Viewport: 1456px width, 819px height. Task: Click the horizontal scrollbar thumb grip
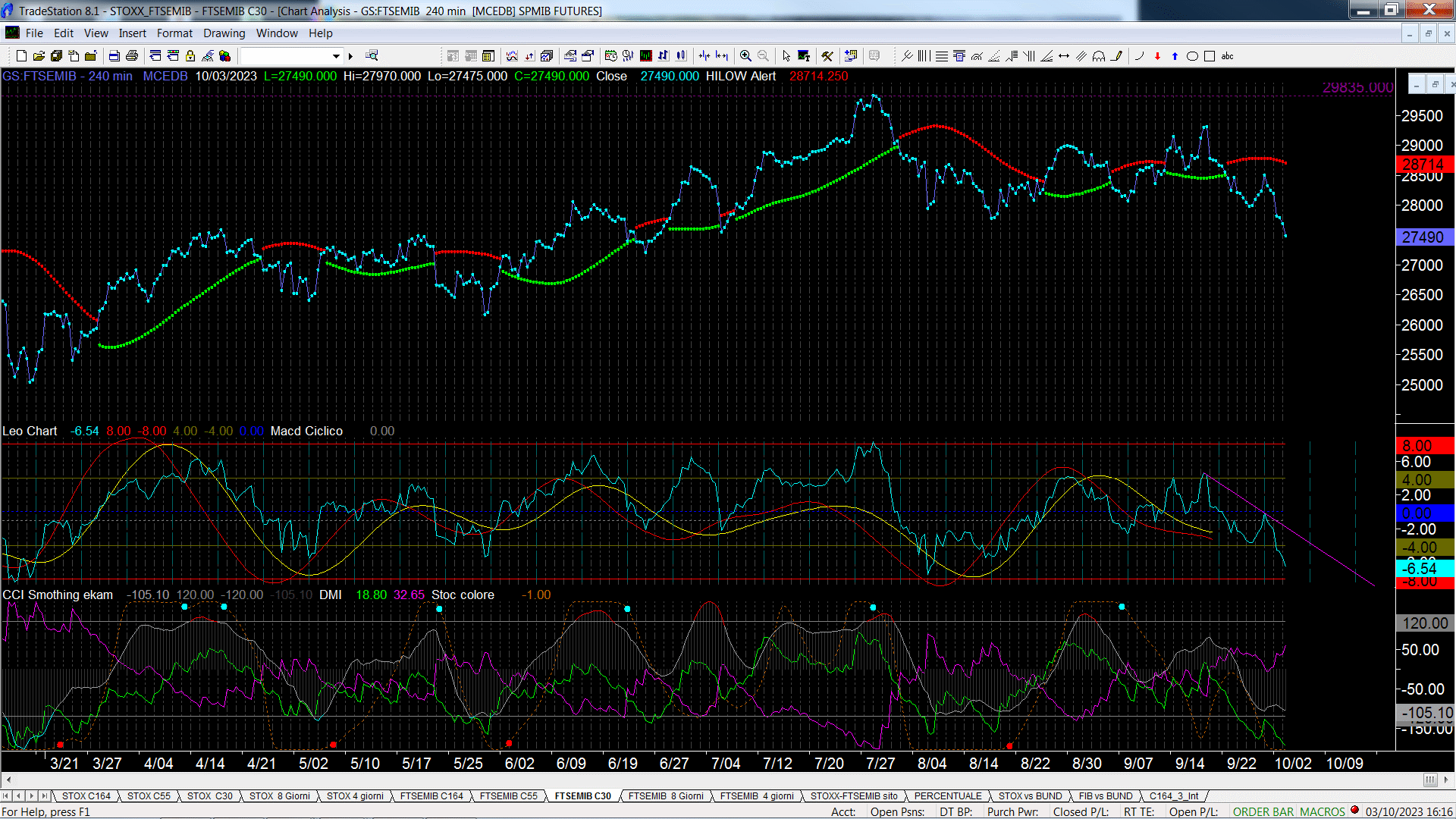pyautogui.click(x=1429, y=780)
